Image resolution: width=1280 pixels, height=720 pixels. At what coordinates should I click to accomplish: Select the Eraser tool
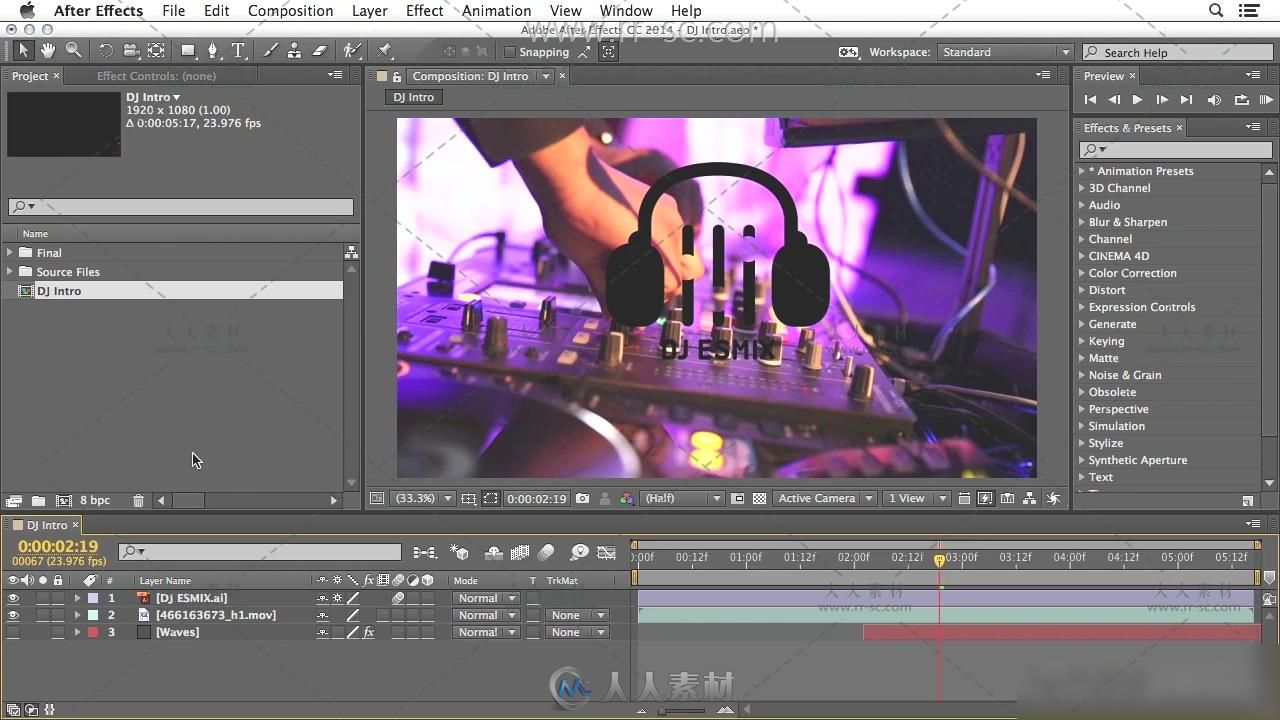320,50
